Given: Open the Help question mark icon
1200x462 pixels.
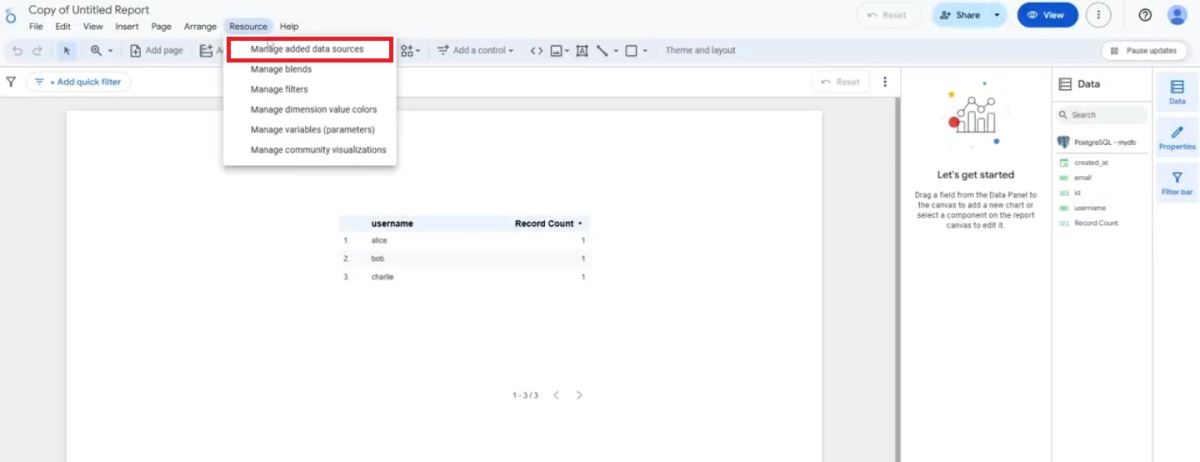Looking at the screenshot, I should [x=1145, y=15].
